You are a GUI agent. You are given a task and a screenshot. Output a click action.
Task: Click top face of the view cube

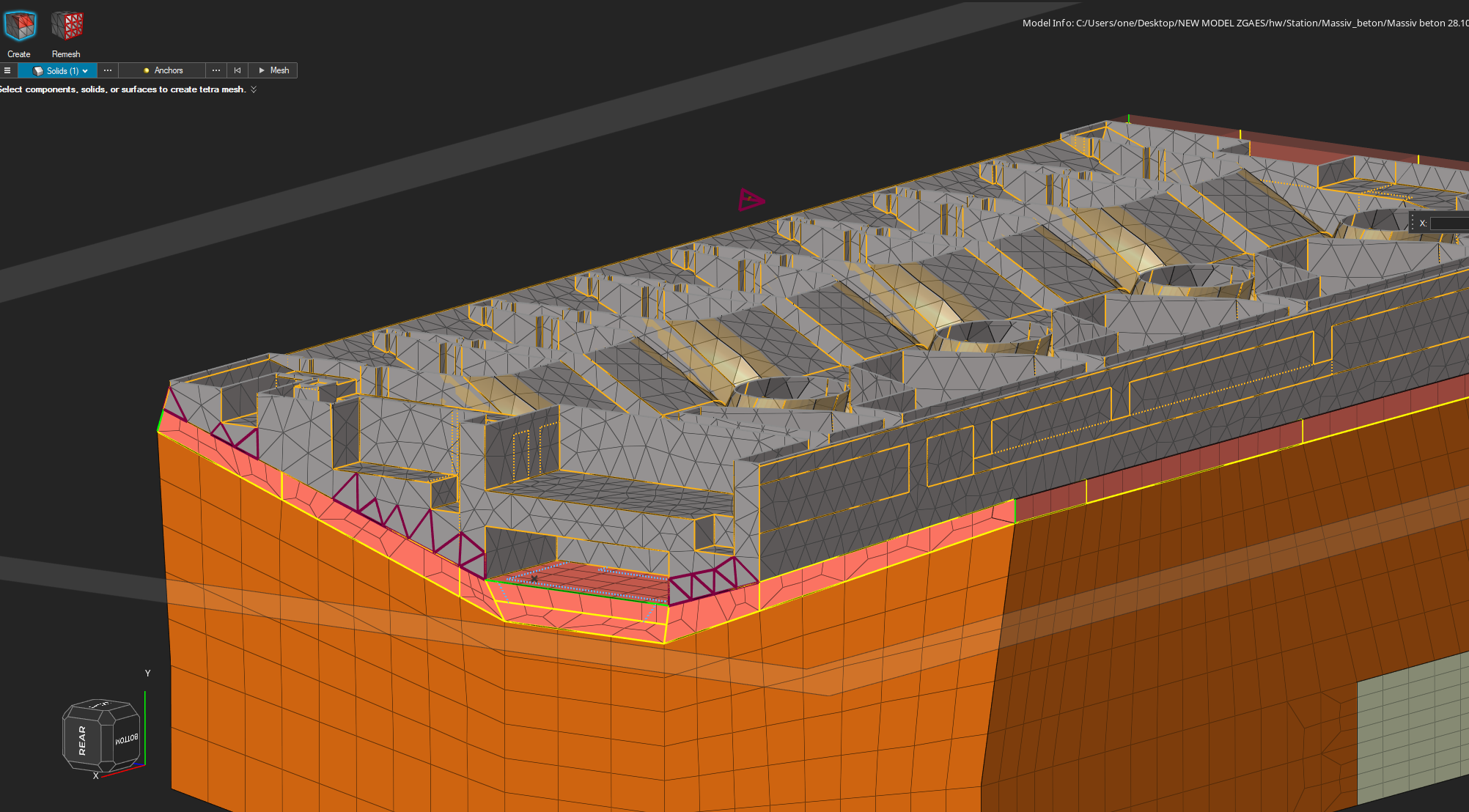[100, 705]
